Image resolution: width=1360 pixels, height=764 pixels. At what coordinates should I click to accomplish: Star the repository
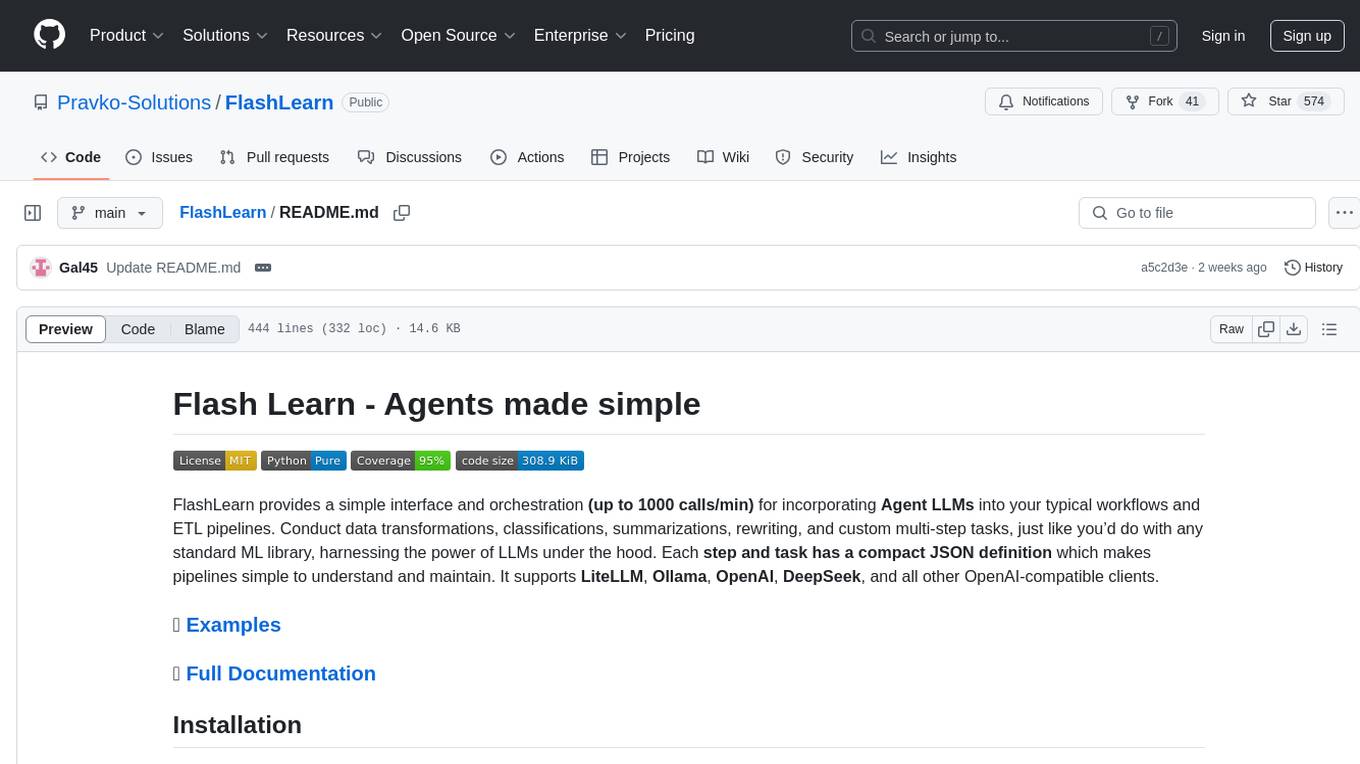point(1286,102)
